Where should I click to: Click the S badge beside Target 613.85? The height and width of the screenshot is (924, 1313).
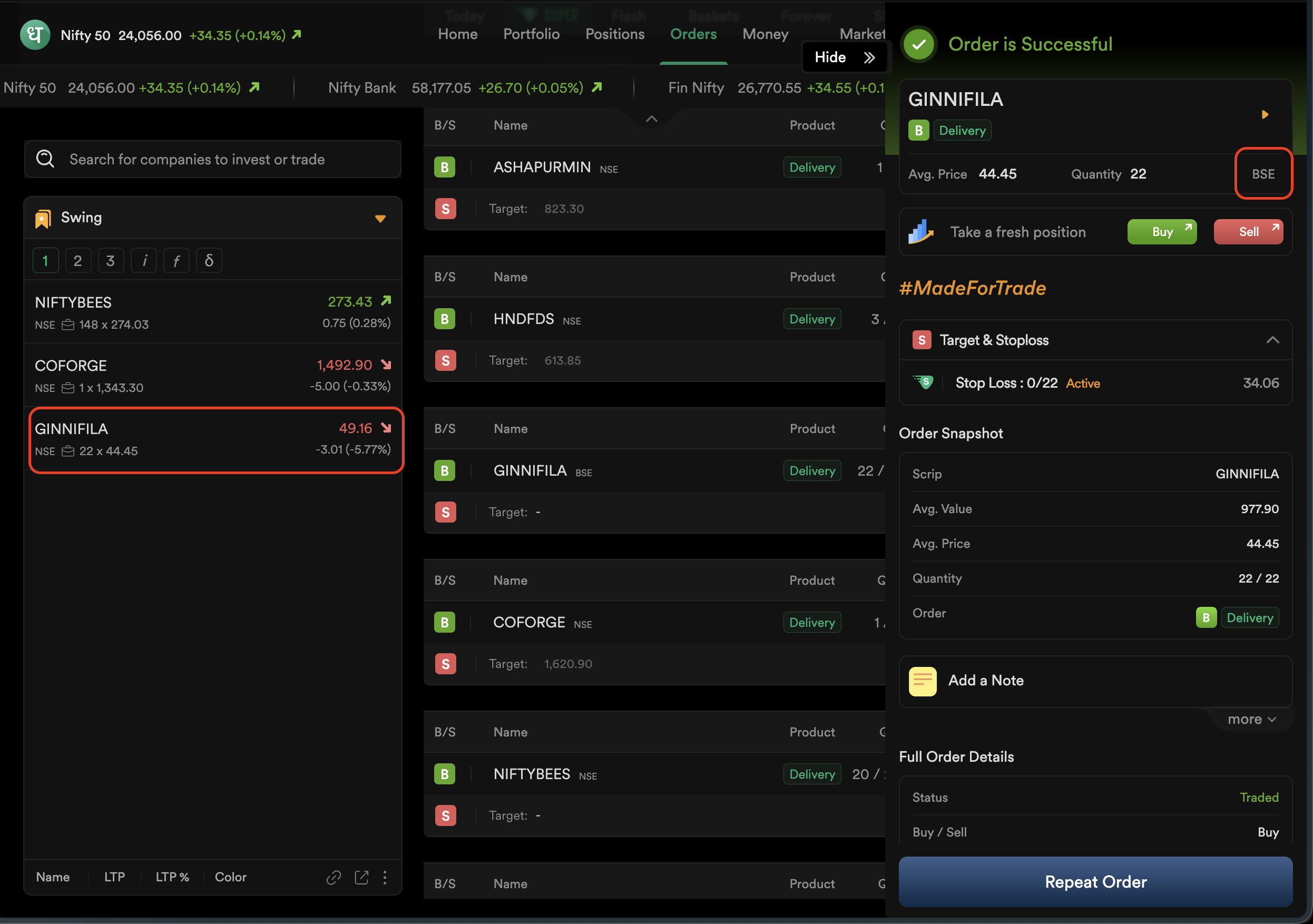click(446, 361)
